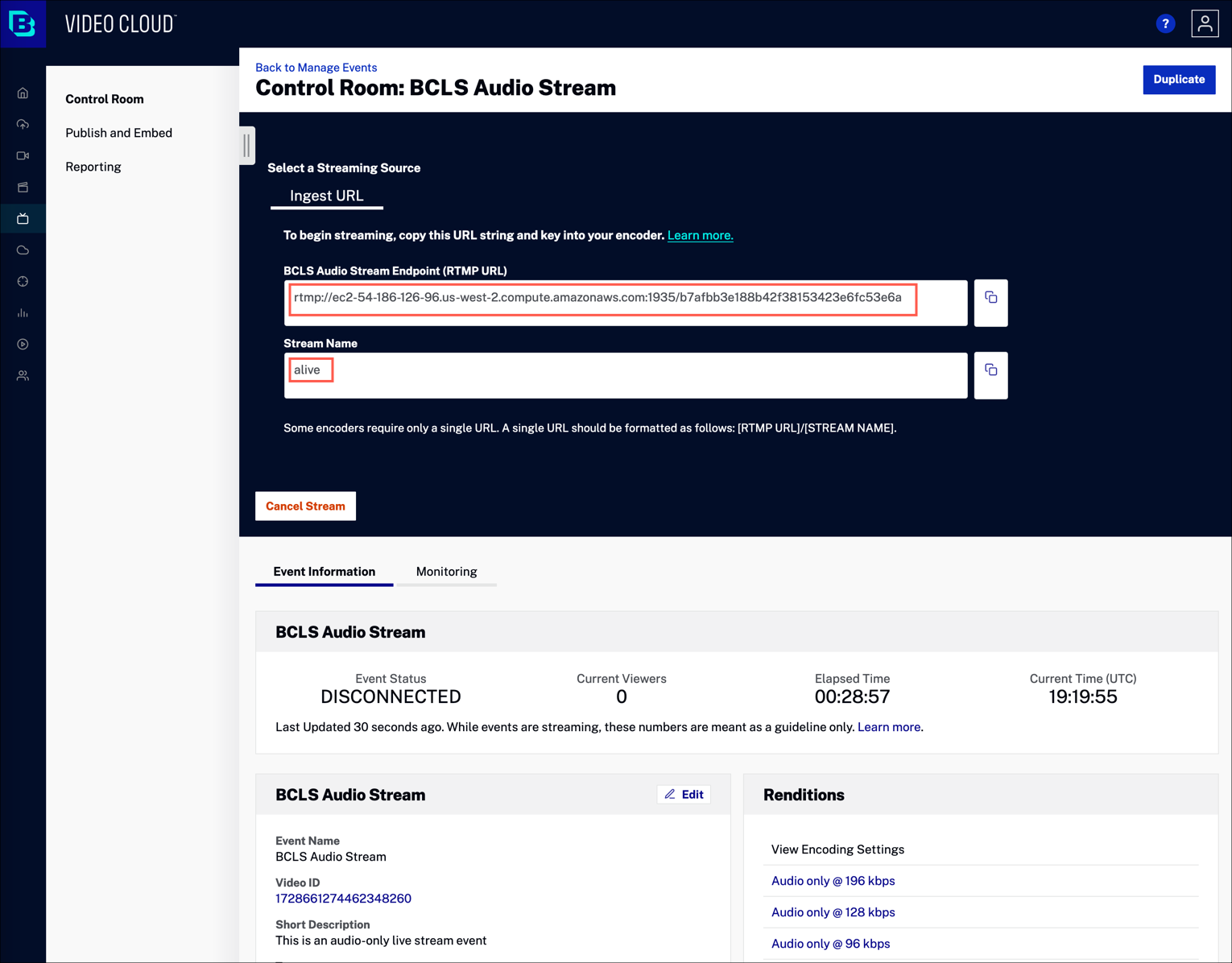Click the Elapsed Time 00:28:57 value

(x=852, y=697)
